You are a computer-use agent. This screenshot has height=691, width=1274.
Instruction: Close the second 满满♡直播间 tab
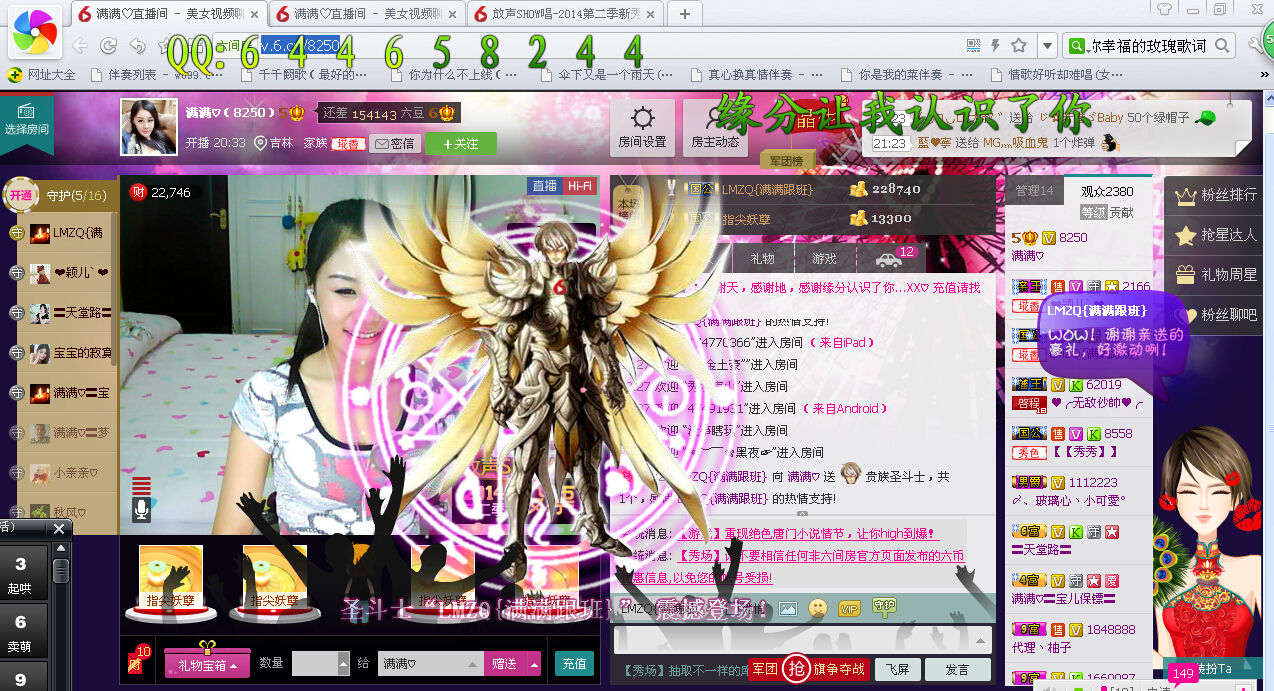click(451, 14)
